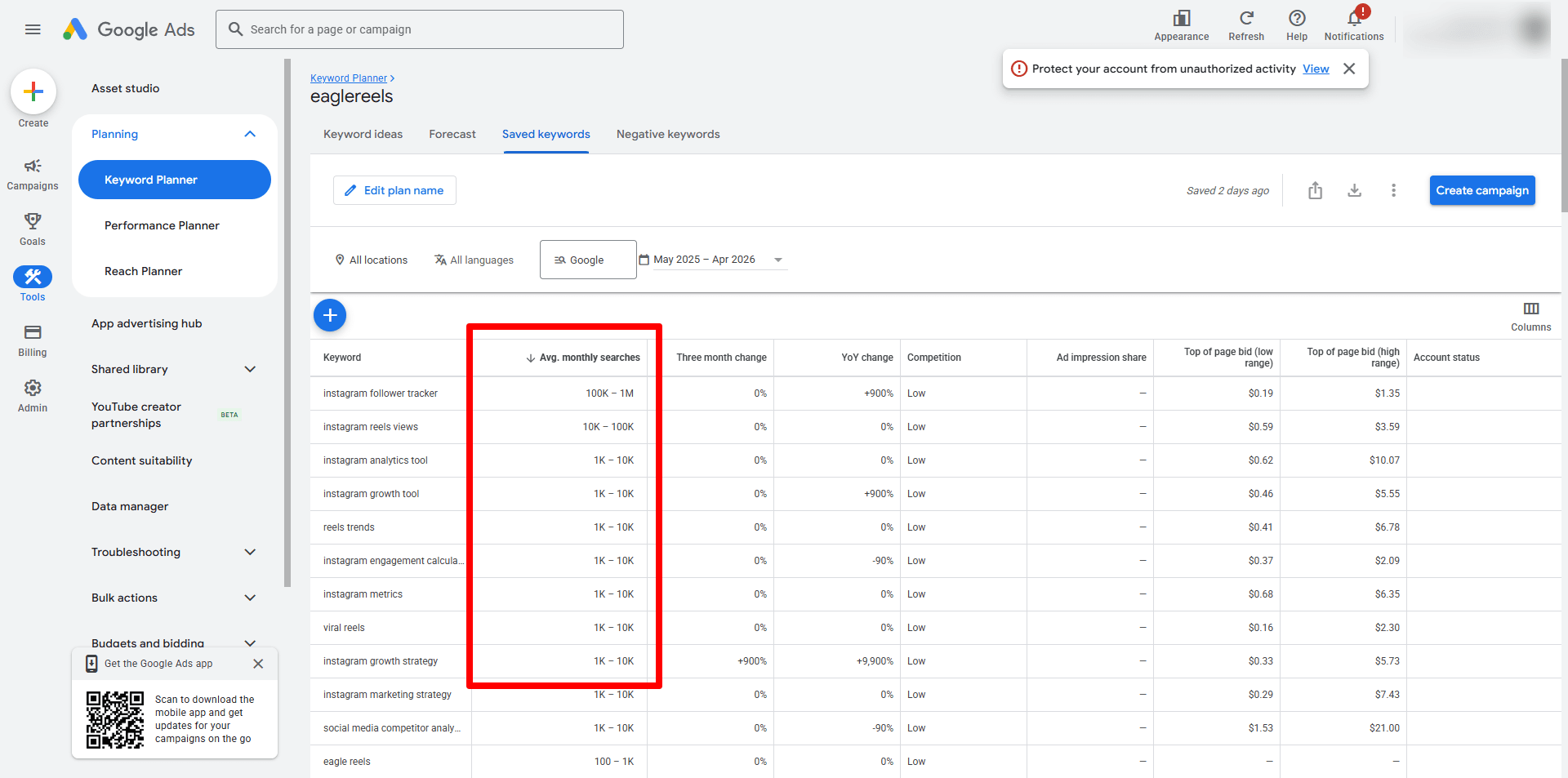The height and width of the screenshot is (778, 1568).
Task: Click the QR code image
Action: click(115, 719)
